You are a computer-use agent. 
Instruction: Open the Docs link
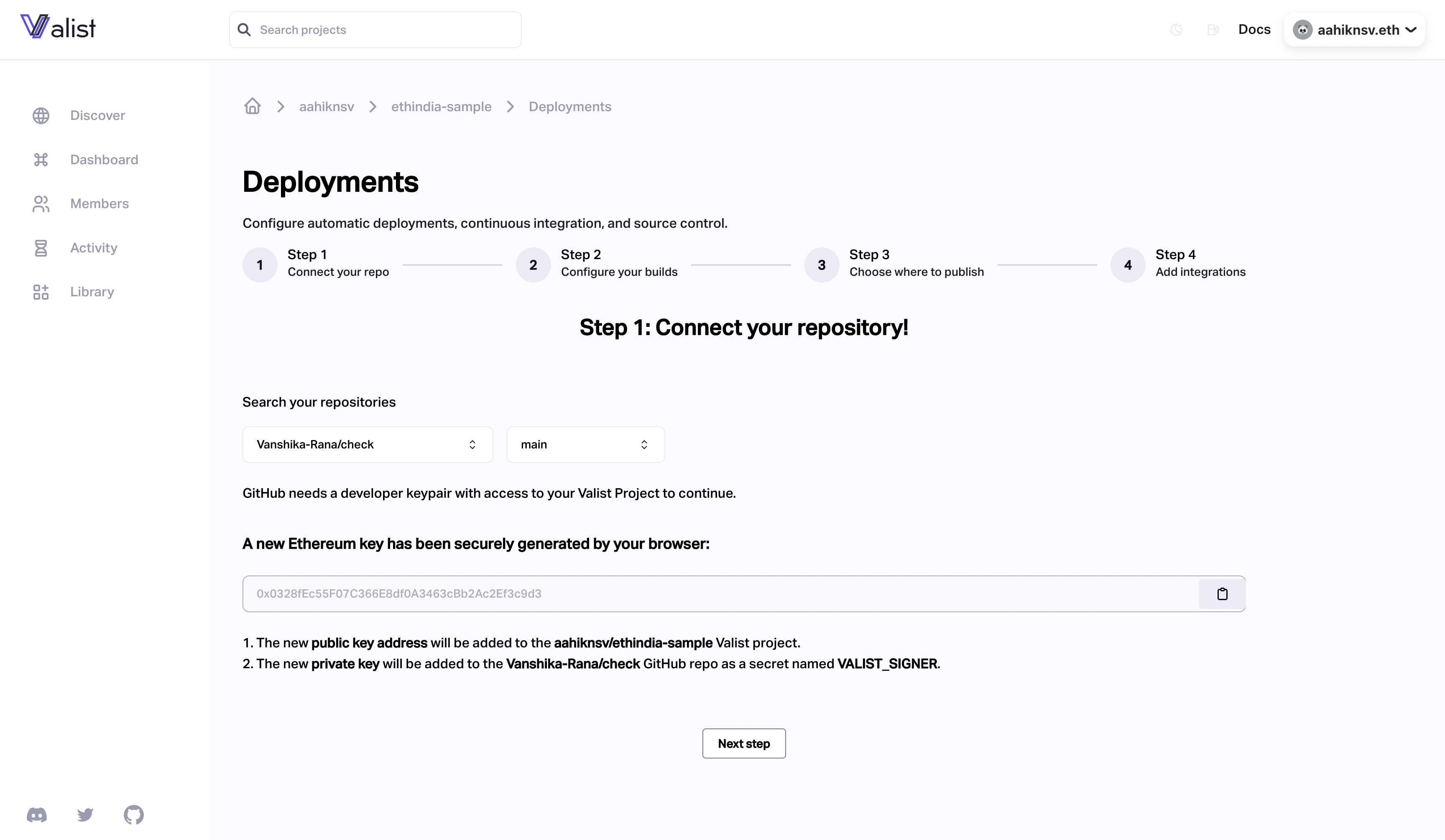click(x=1254, y=30)
